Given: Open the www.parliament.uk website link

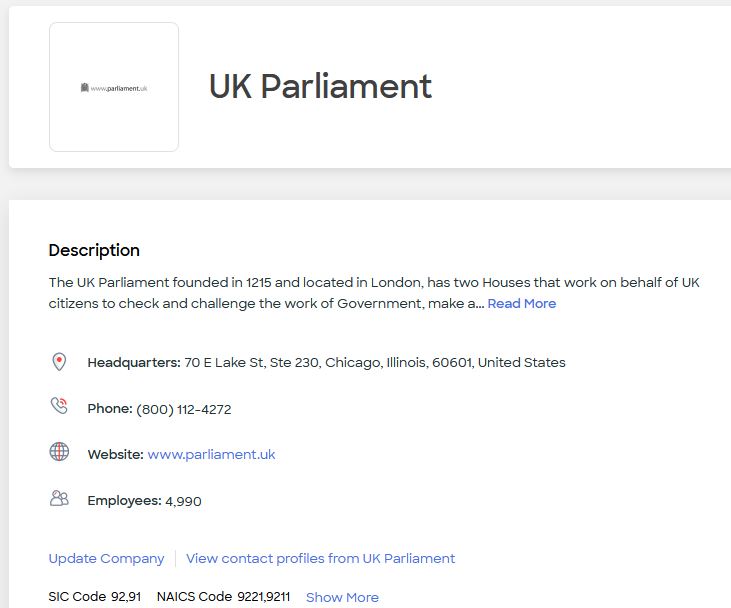Looking at the screenshot, I should [211, 454].
